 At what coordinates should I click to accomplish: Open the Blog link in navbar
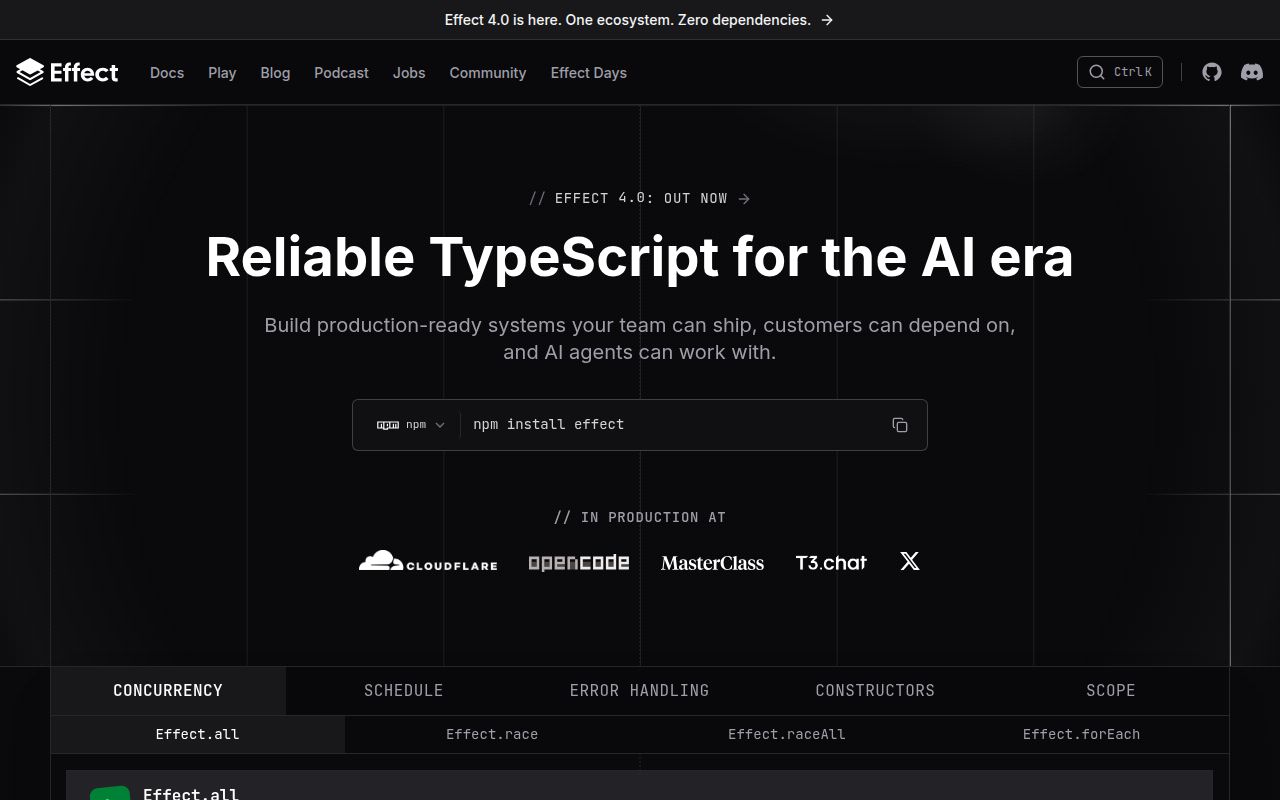pyautogui.click(x=275, y=73)
